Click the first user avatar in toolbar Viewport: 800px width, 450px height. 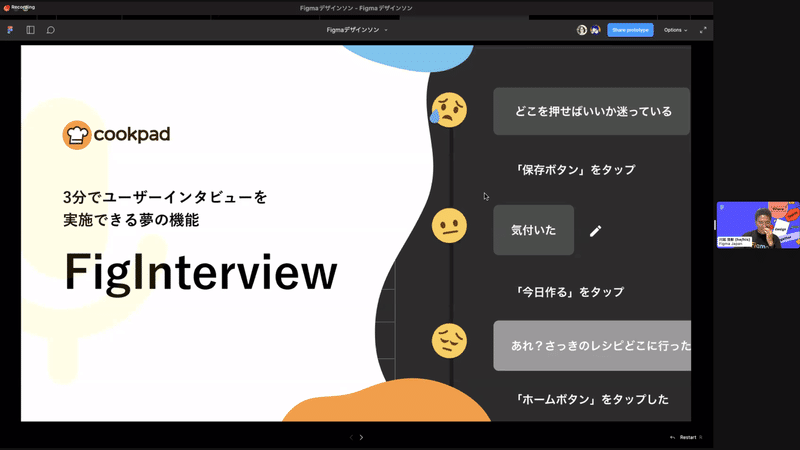tap(582, 30)
